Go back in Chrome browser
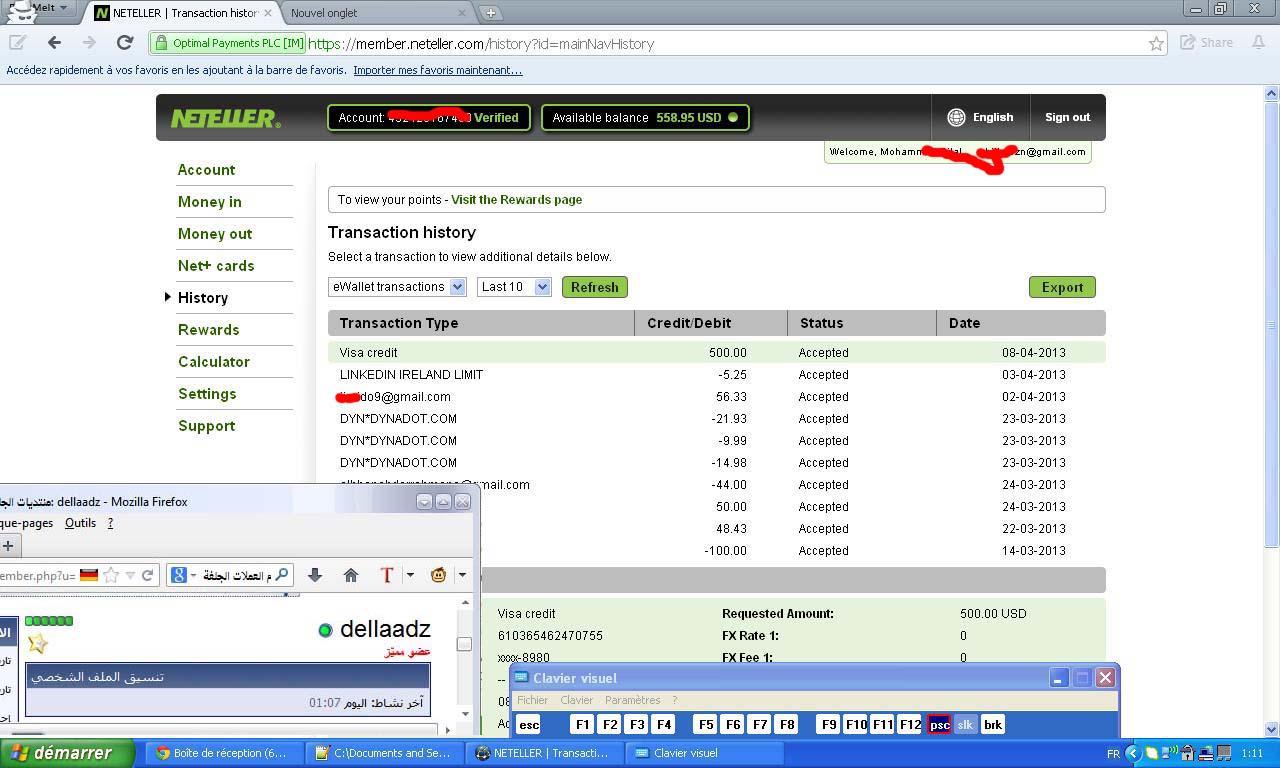Screen dimensions: 1280x768 [x=54, y=42]
